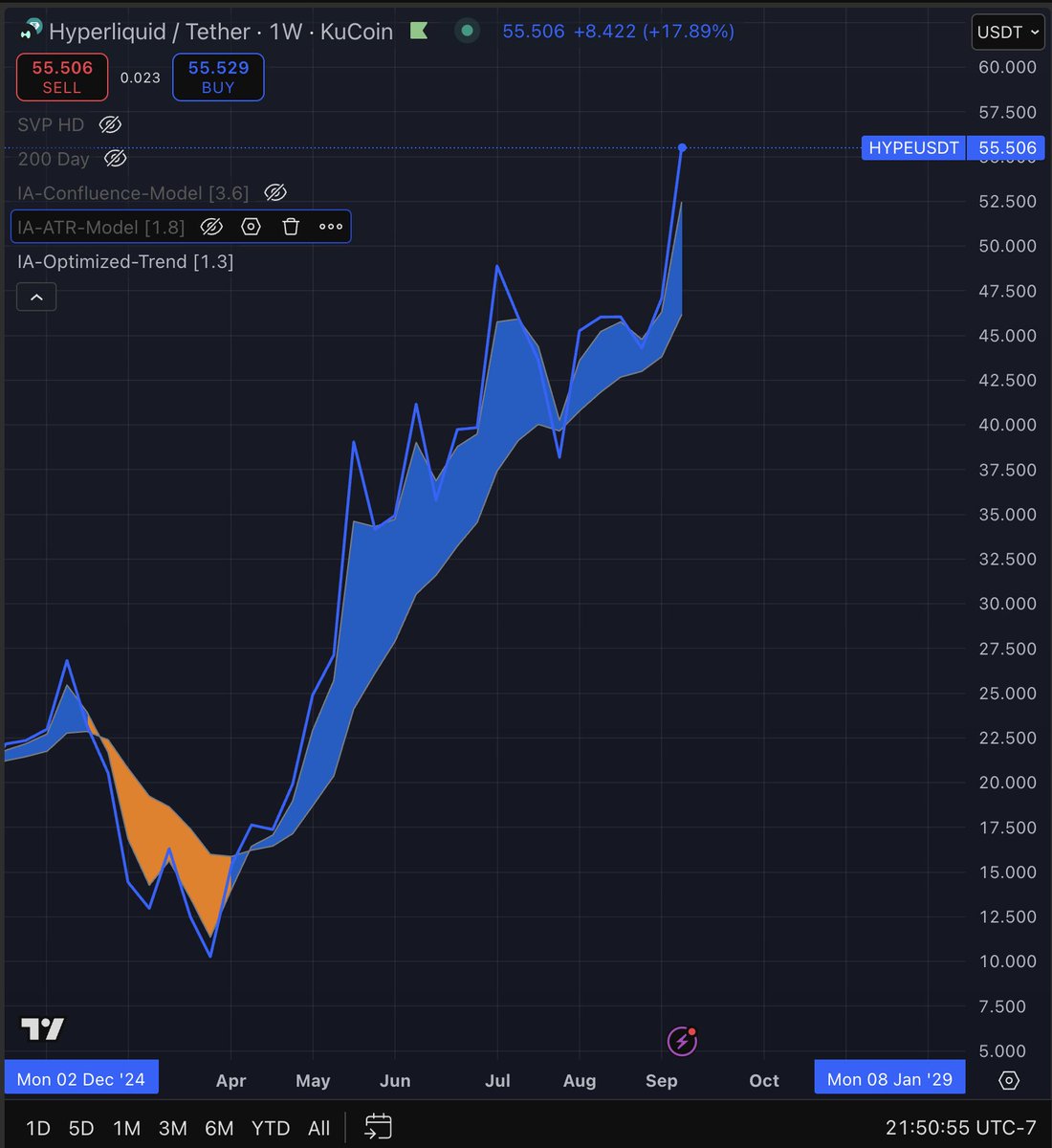
Task: Open the go-to-date calendar icon
Action: click(378, 1127)
